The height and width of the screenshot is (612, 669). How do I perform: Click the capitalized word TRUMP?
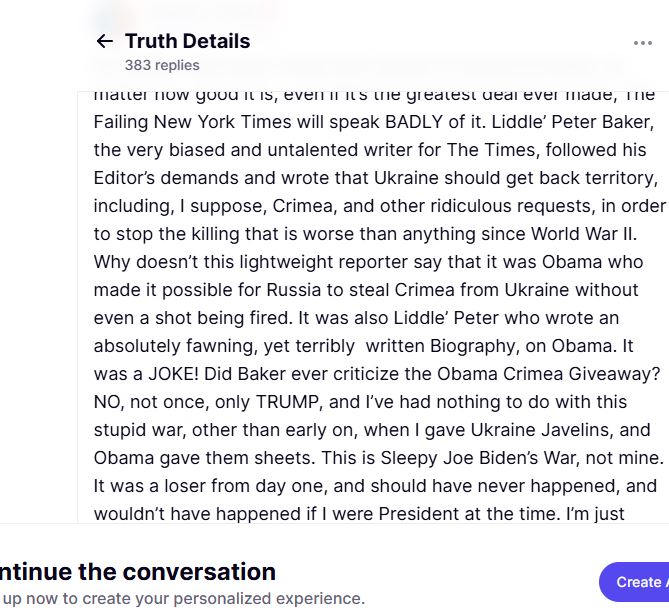coord(289,402)
